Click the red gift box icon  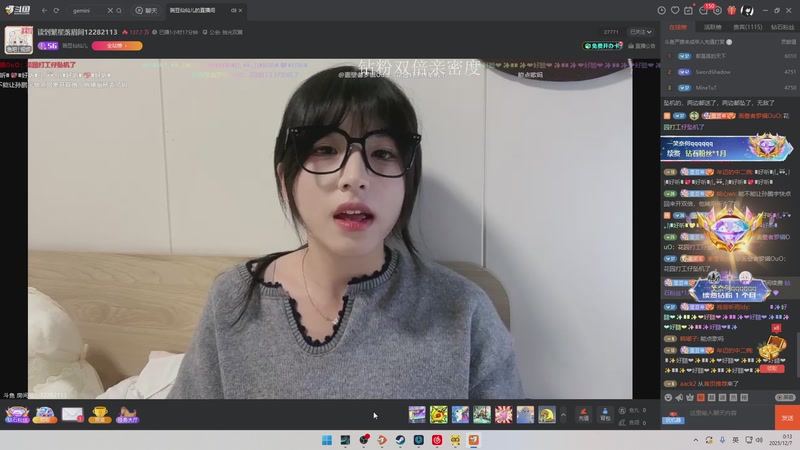(732, 10)
